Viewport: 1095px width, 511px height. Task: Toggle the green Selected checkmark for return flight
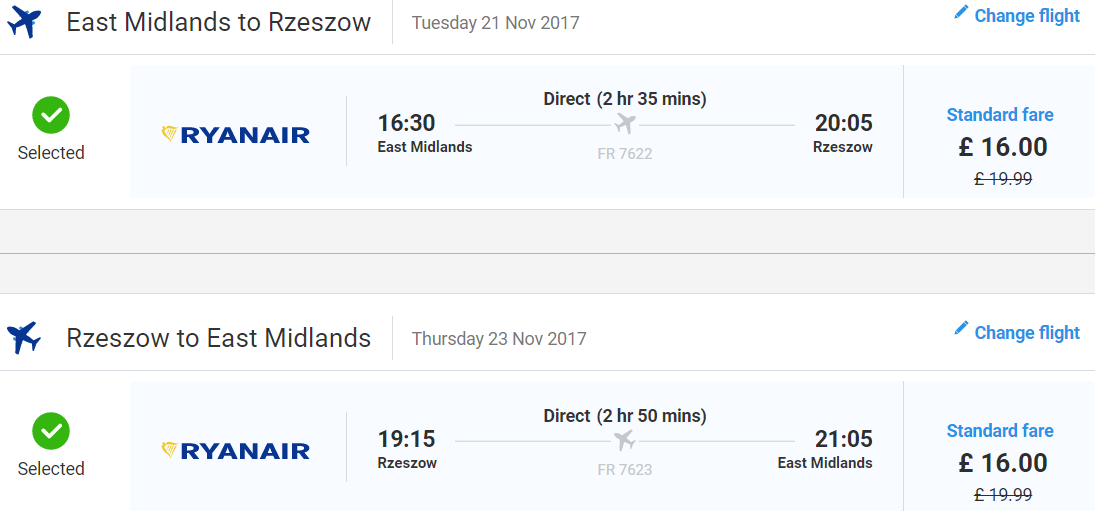[x=51, y=431]
